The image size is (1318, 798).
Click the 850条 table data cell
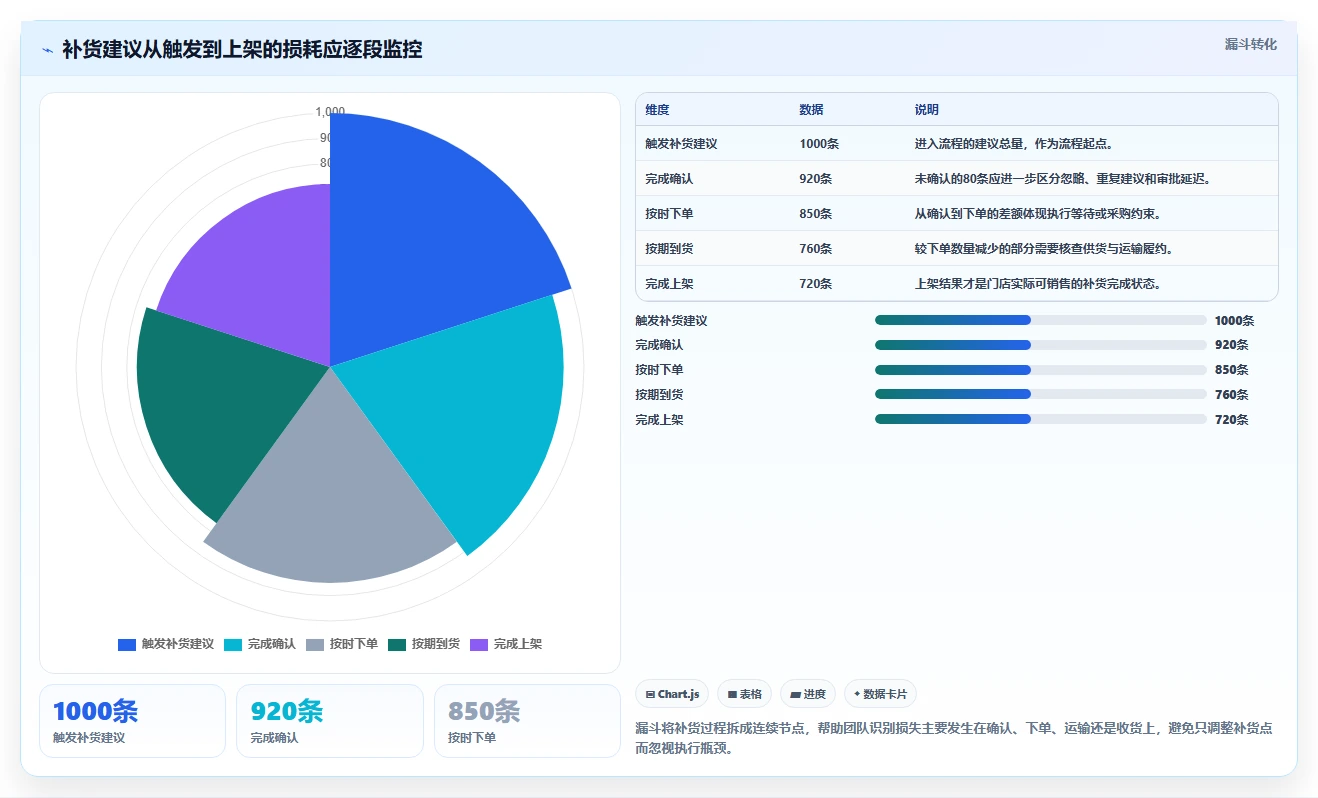(x=816, y=214)
